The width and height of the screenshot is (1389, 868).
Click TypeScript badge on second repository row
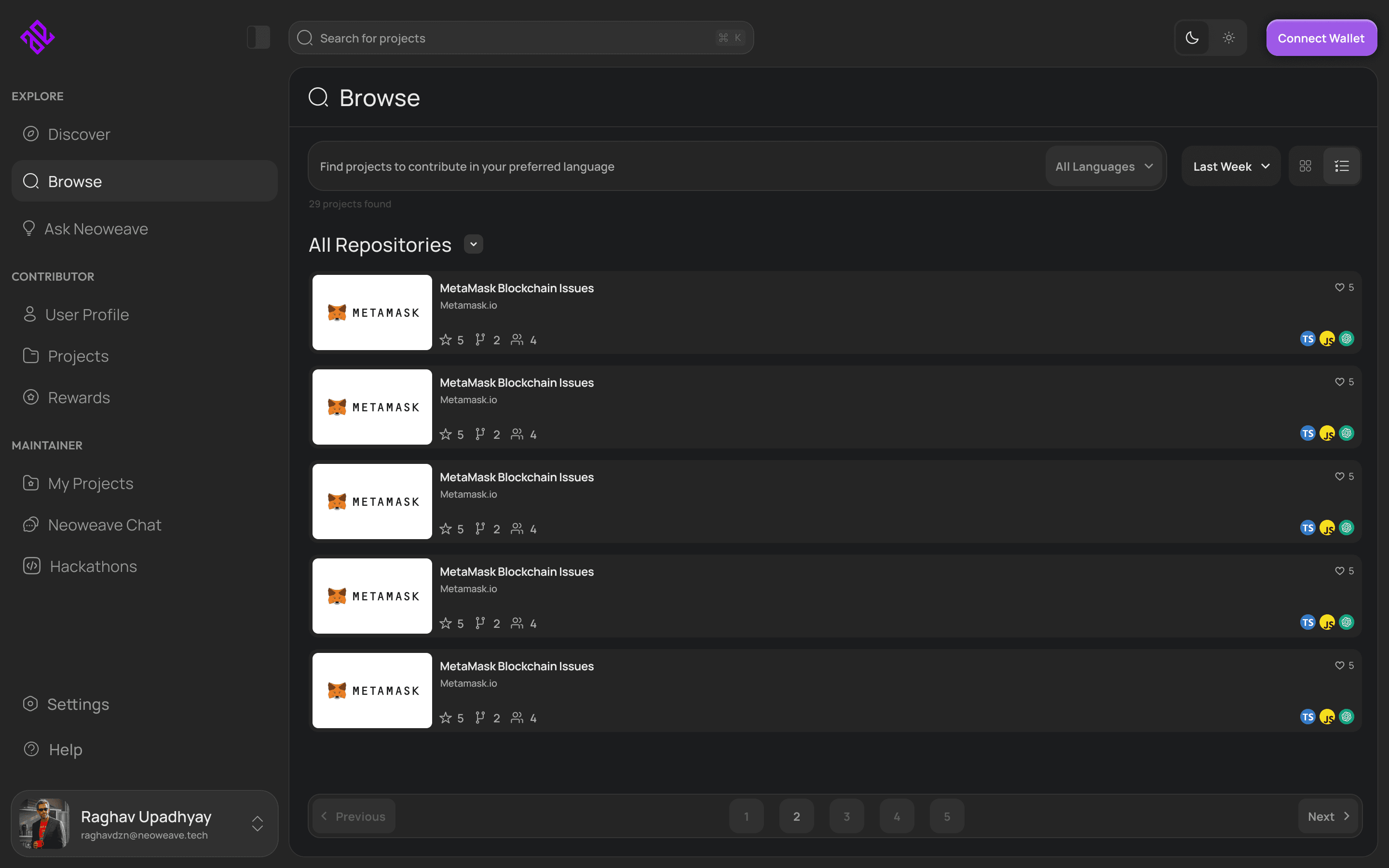(x=1307, y=434)
